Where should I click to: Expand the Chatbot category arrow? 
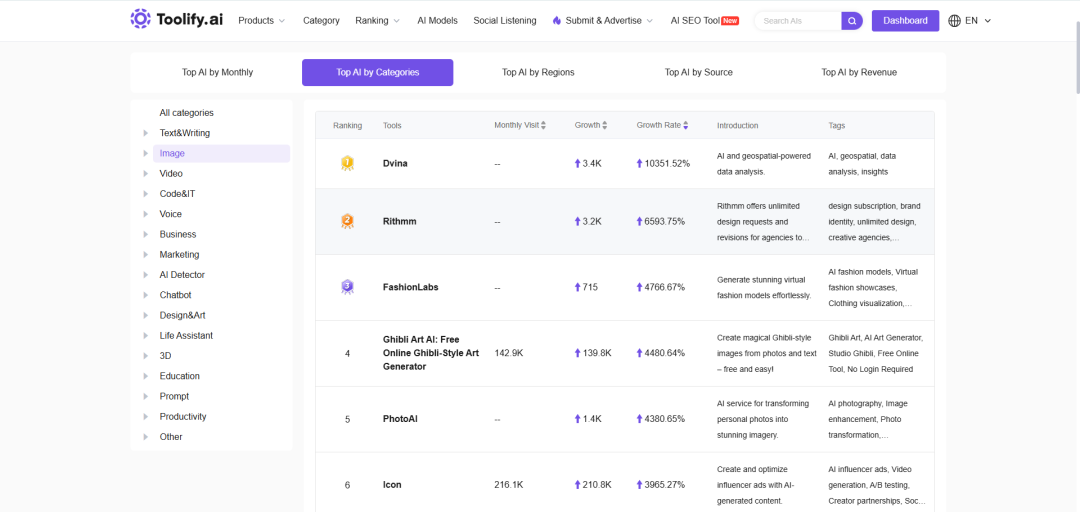[145, 295]
